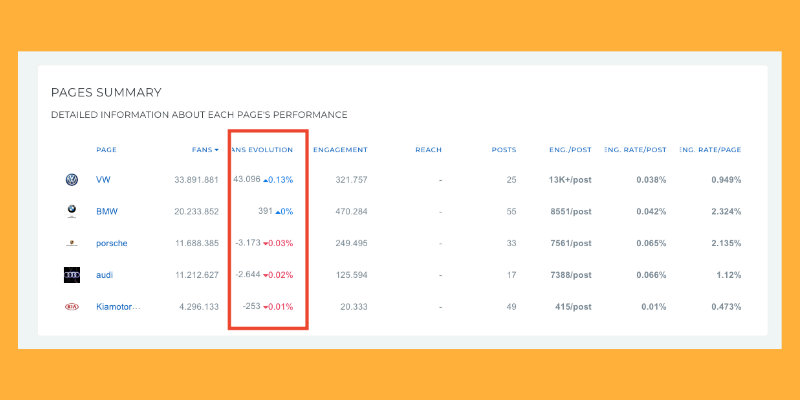
Task: Click the 8551/post value for BMW
Action: [571, 211]
